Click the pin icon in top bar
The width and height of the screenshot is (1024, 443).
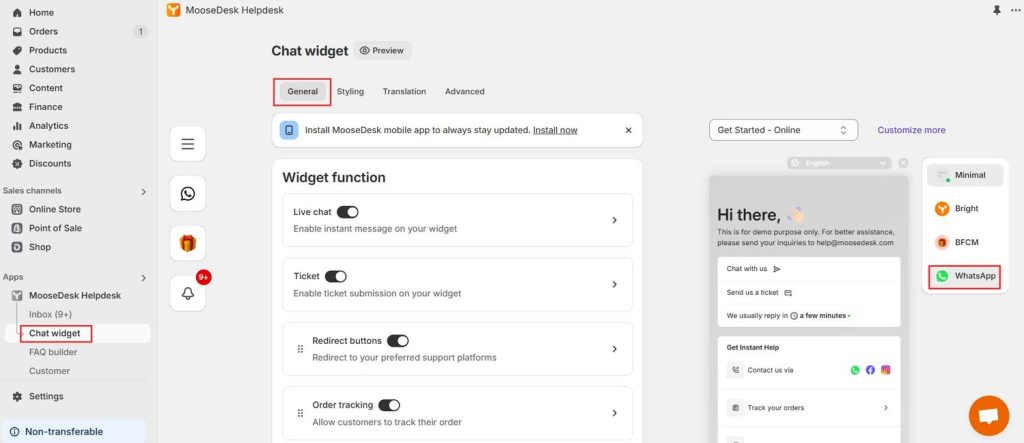(x=997, y=10)
